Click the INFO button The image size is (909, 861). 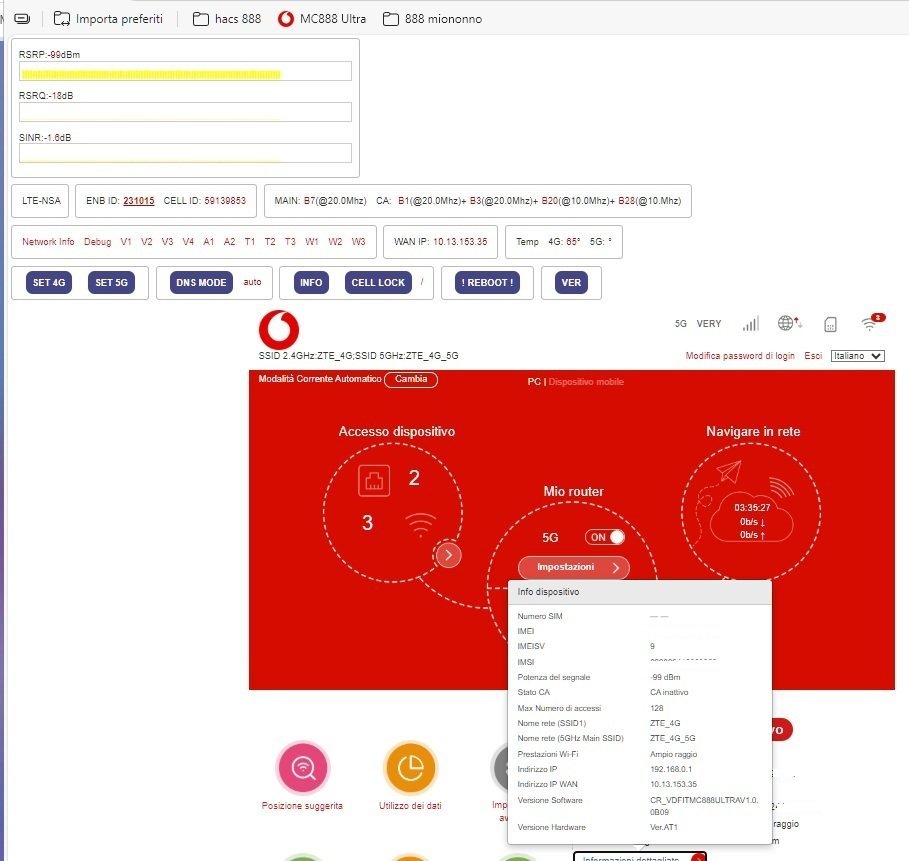pos(311,282)
